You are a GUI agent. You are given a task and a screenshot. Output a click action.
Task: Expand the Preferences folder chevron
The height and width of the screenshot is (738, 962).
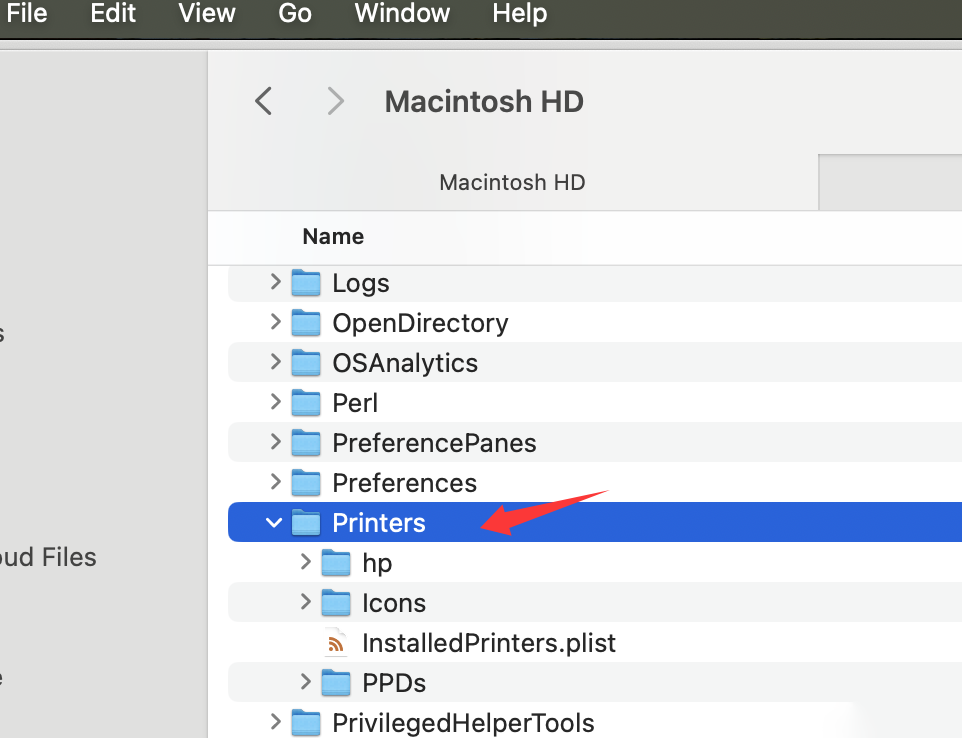pos(275,482)
